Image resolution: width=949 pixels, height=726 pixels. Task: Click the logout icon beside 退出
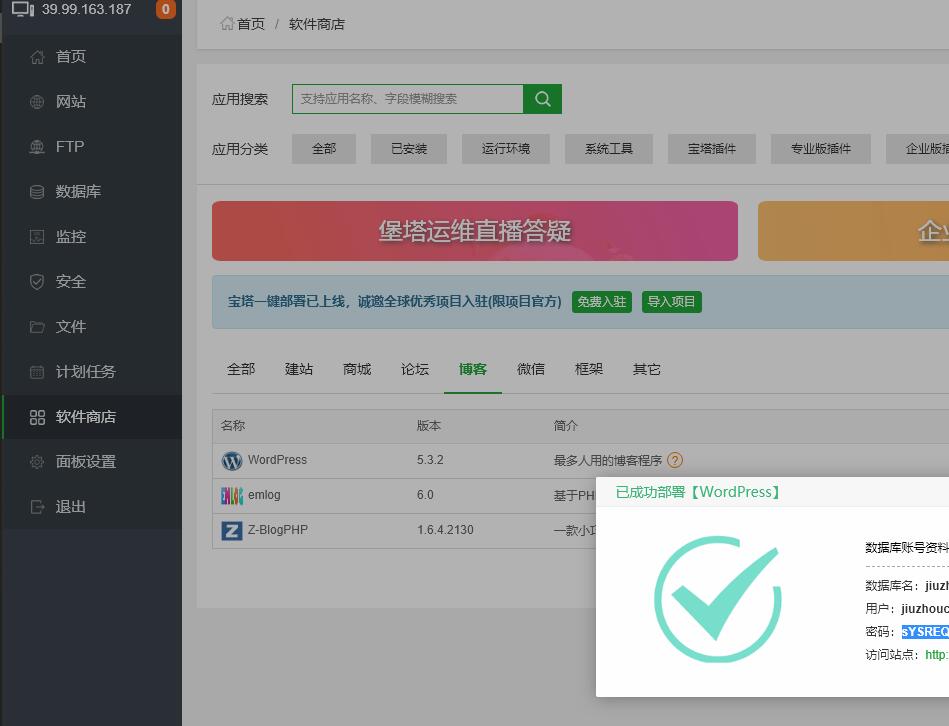coord(37,506)
